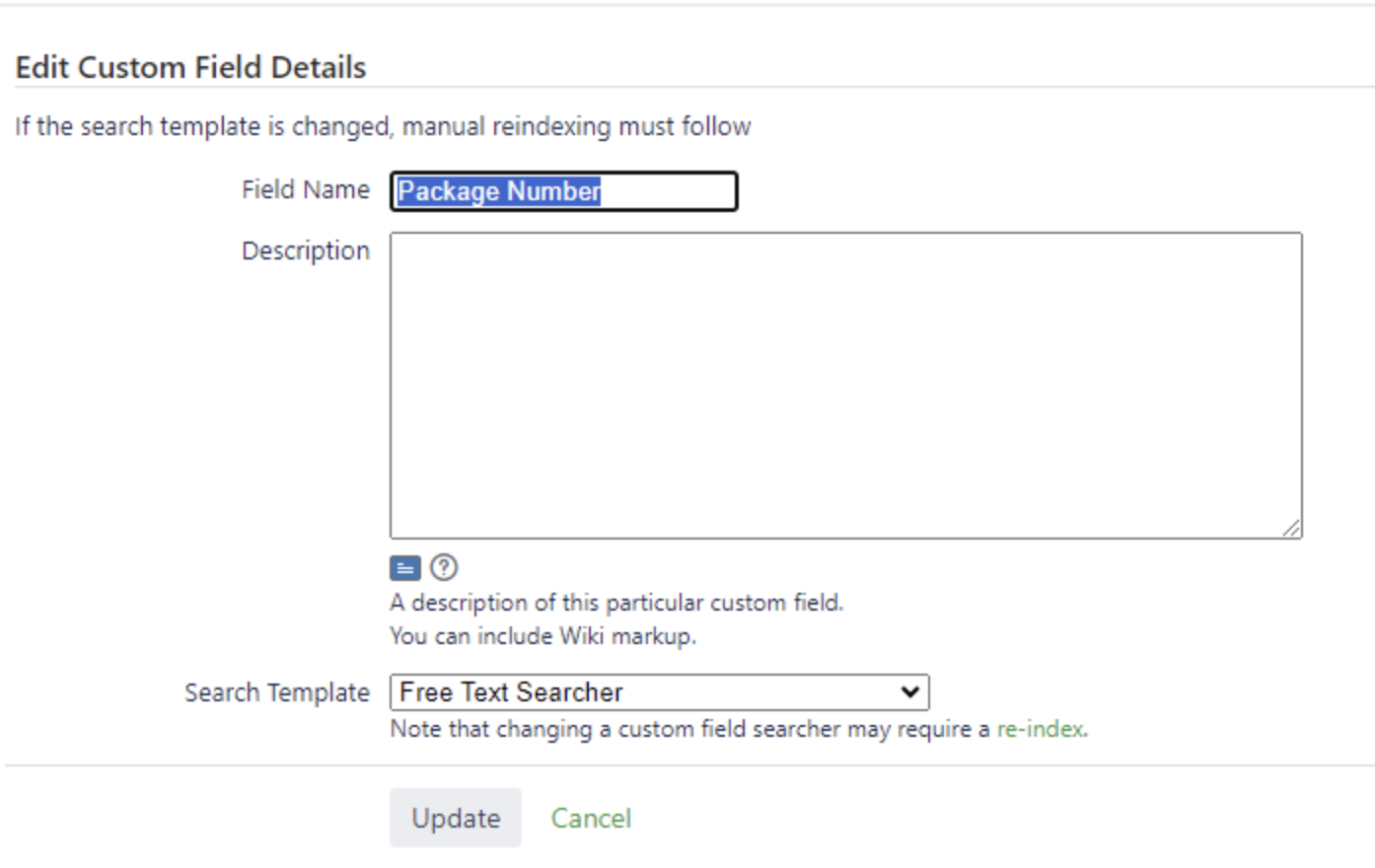Click the "You can include Wiki markup" hint
This screenshot has width=1375, height=868.
pyautogui.click(x=543, y=636)
